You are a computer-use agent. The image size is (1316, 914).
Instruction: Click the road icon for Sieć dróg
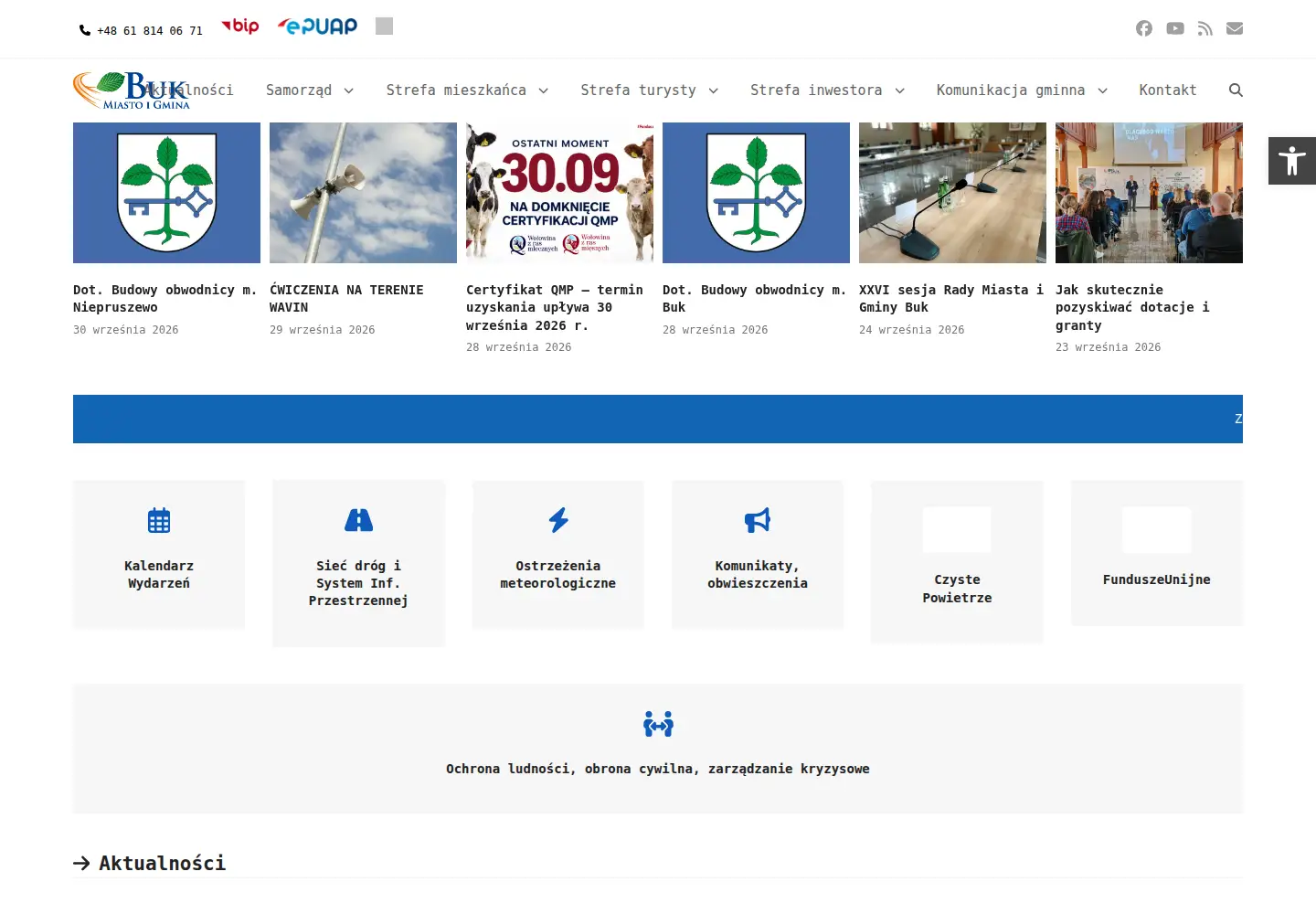click(x=358, y=520)
